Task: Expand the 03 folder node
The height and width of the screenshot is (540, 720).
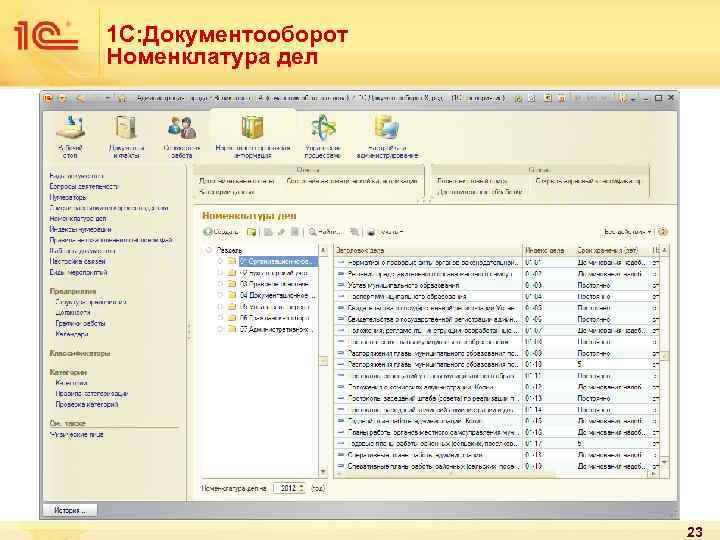Action: coord(220,284)
